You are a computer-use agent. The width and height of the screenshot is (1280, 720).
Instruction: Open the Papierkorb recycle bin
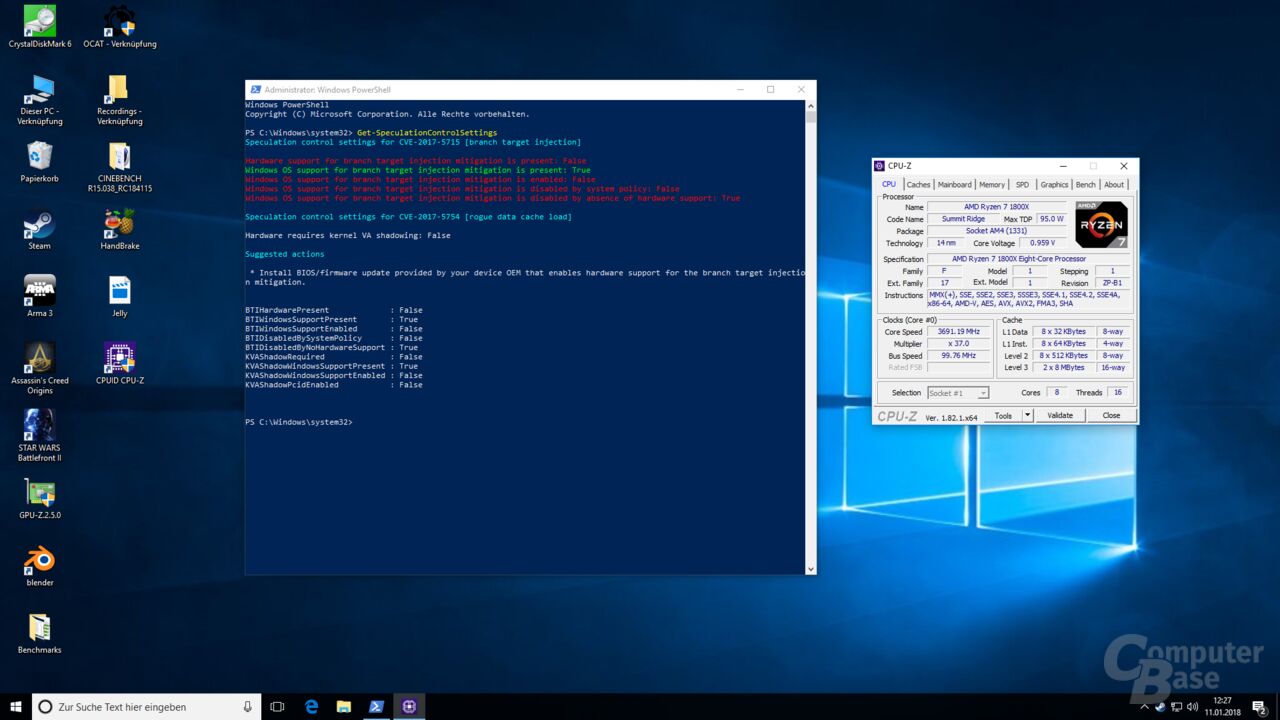click(x=40, y=161)
